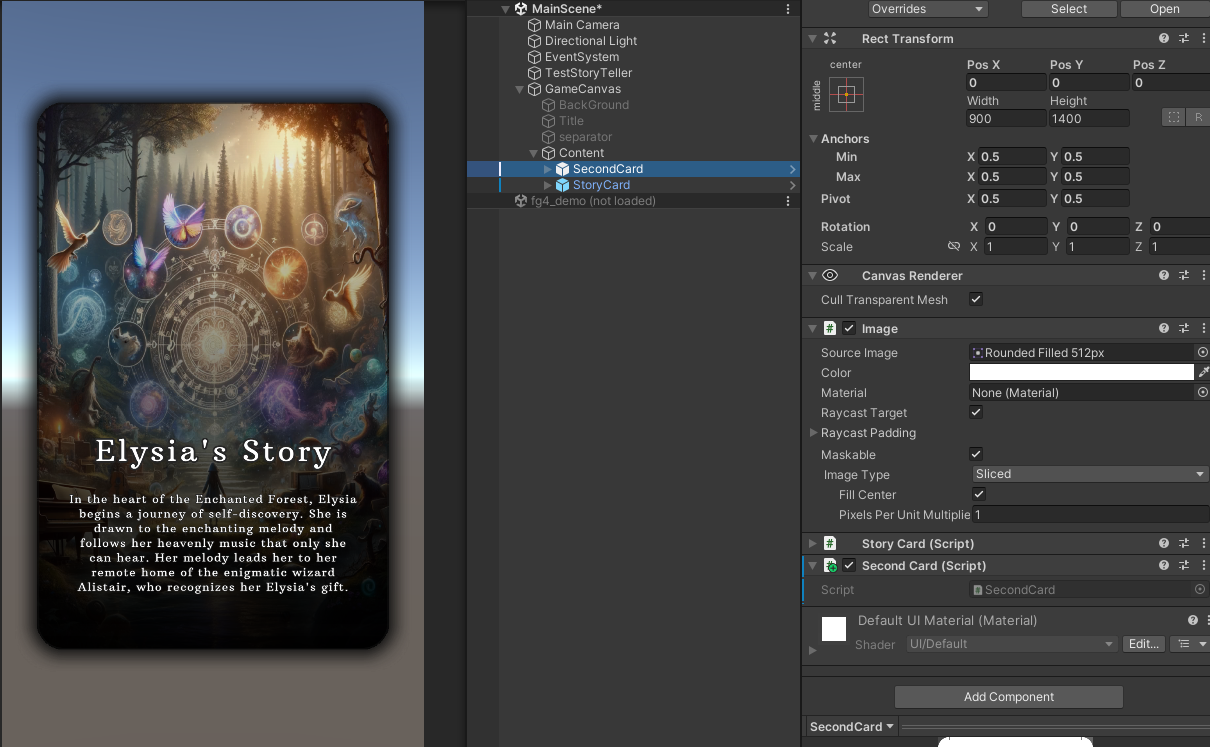Open object picker for Source Image
This screenshot has width=1210, height=747.
tap(1202, 353)
